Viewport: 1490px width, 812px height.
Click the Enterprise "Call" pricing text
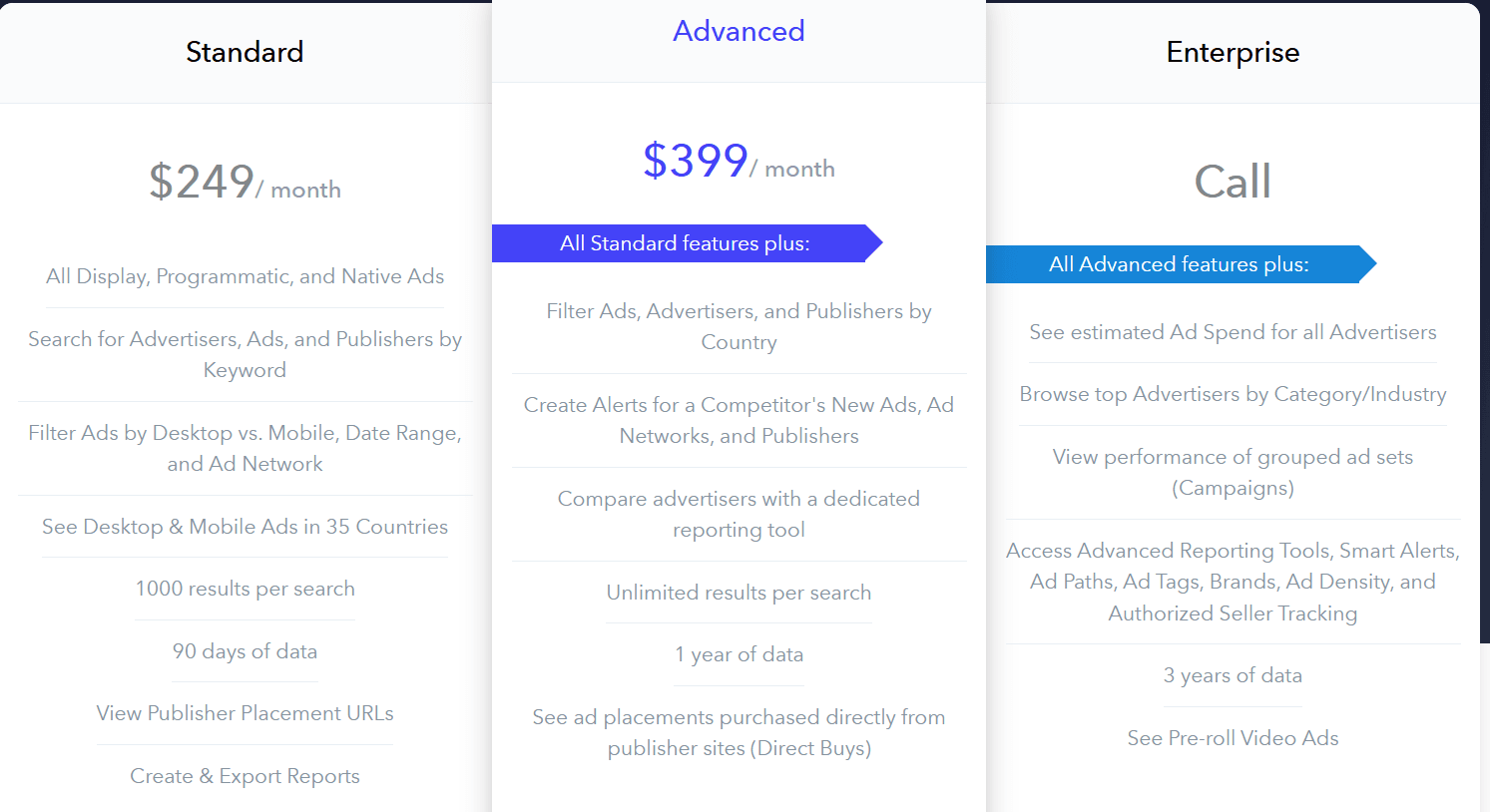pyautogui.click(x=1233, y=182)
